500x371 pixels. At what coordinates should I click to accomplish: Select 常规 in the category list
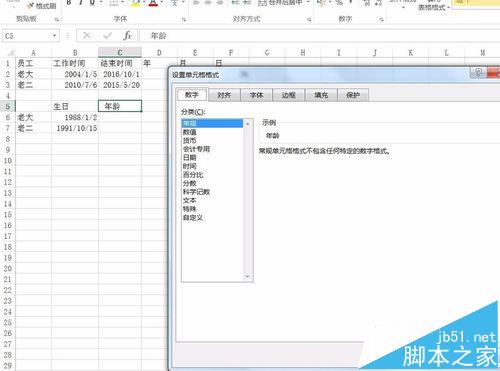(x=212, y=123)
